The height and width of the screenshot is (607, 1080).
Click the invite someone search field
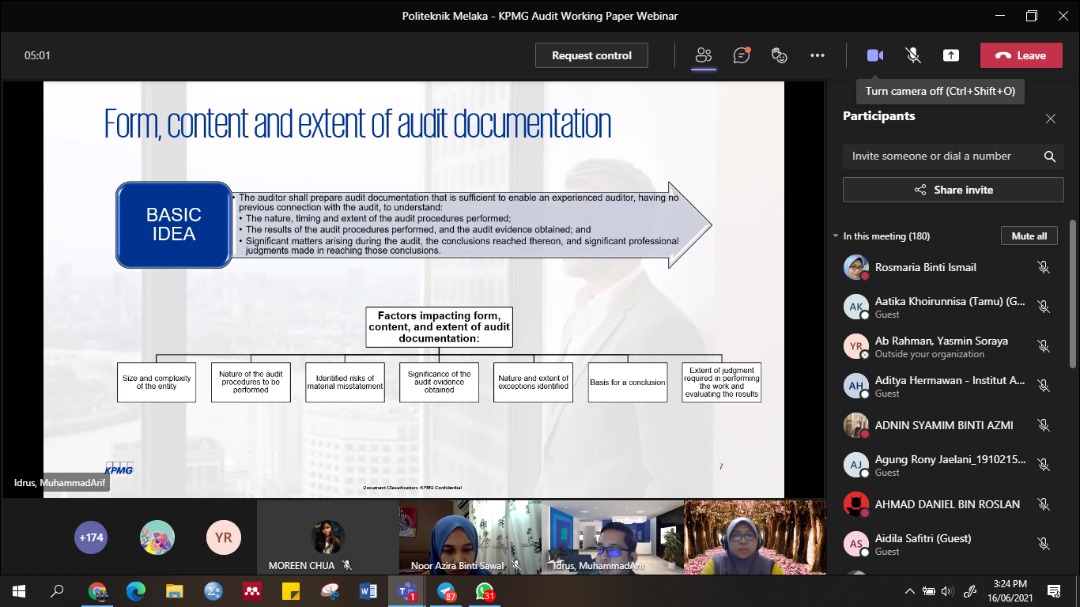click(x=953, y=156)
